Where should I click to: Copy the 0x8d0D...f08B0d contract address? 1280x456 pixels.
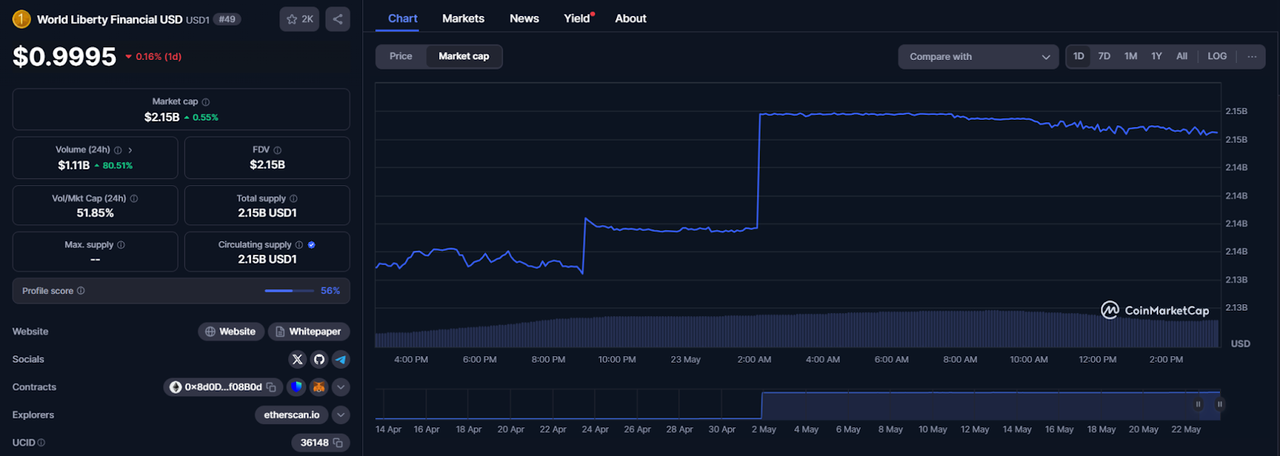click(x=271, y=387)
